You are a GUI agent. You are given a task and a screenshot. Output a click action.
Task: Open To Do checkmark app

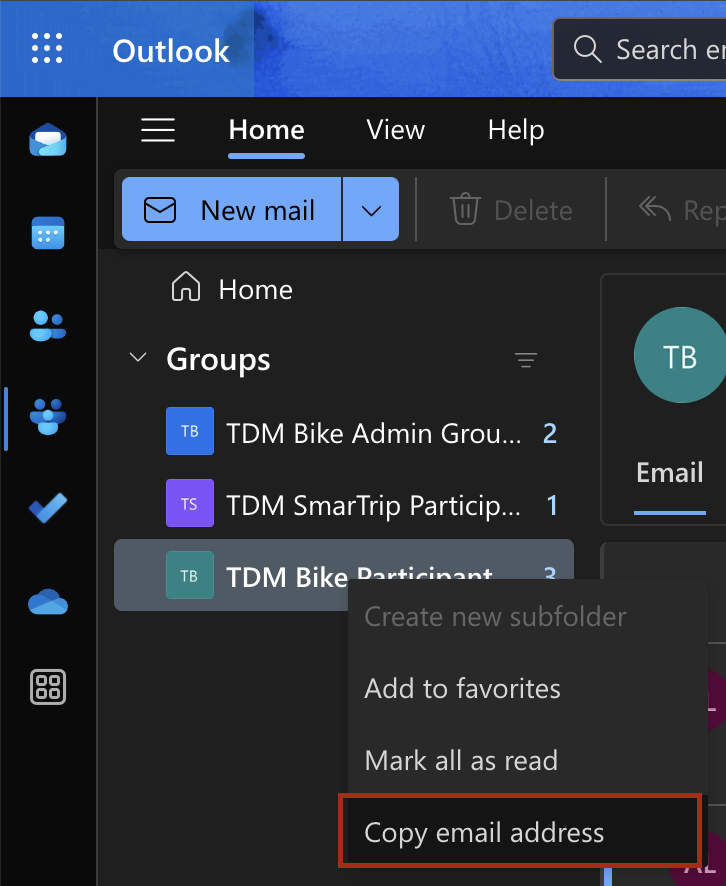48,507
